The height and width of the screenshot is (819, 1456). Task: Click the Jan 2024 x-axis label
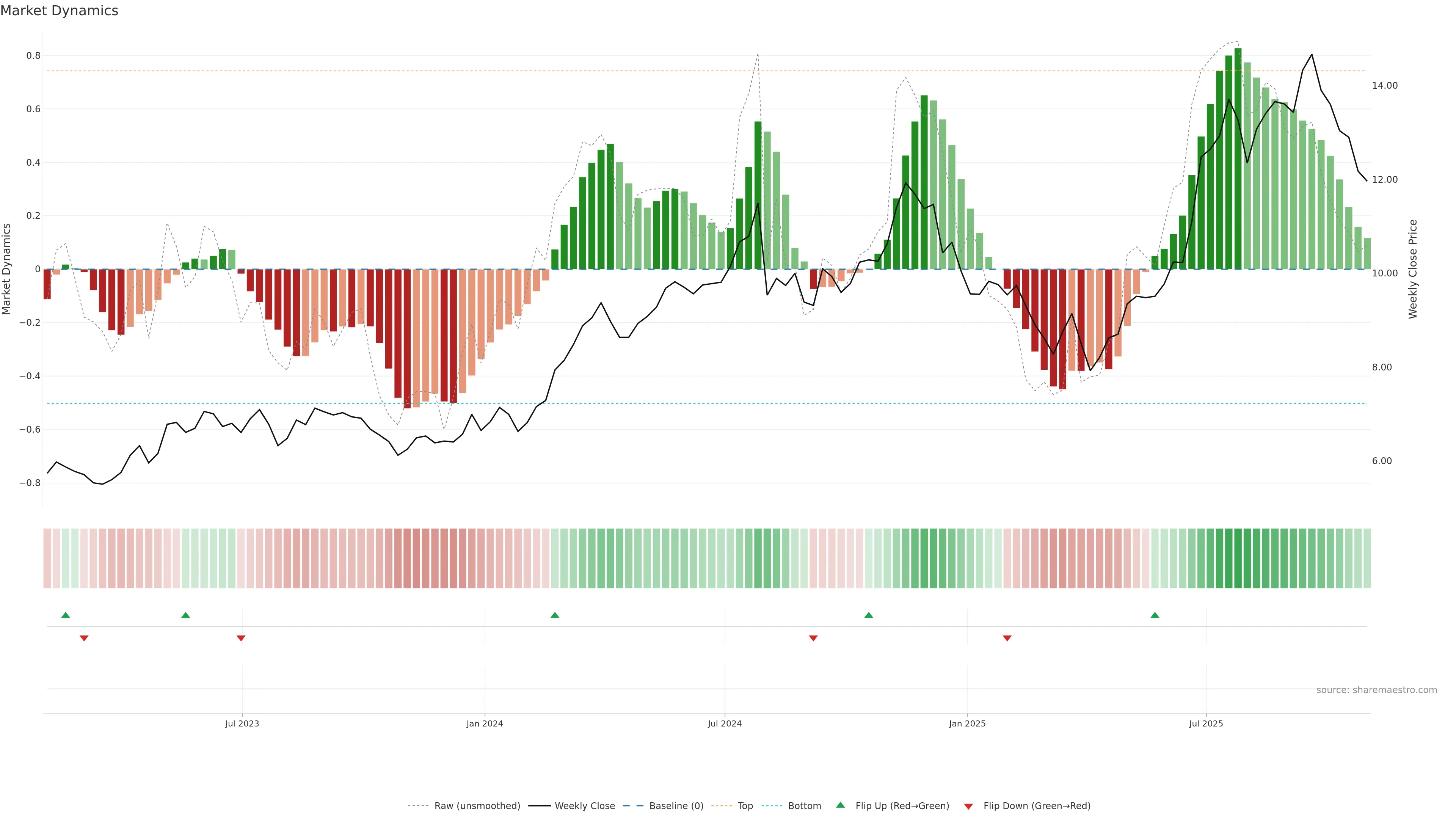click(485, 723)
